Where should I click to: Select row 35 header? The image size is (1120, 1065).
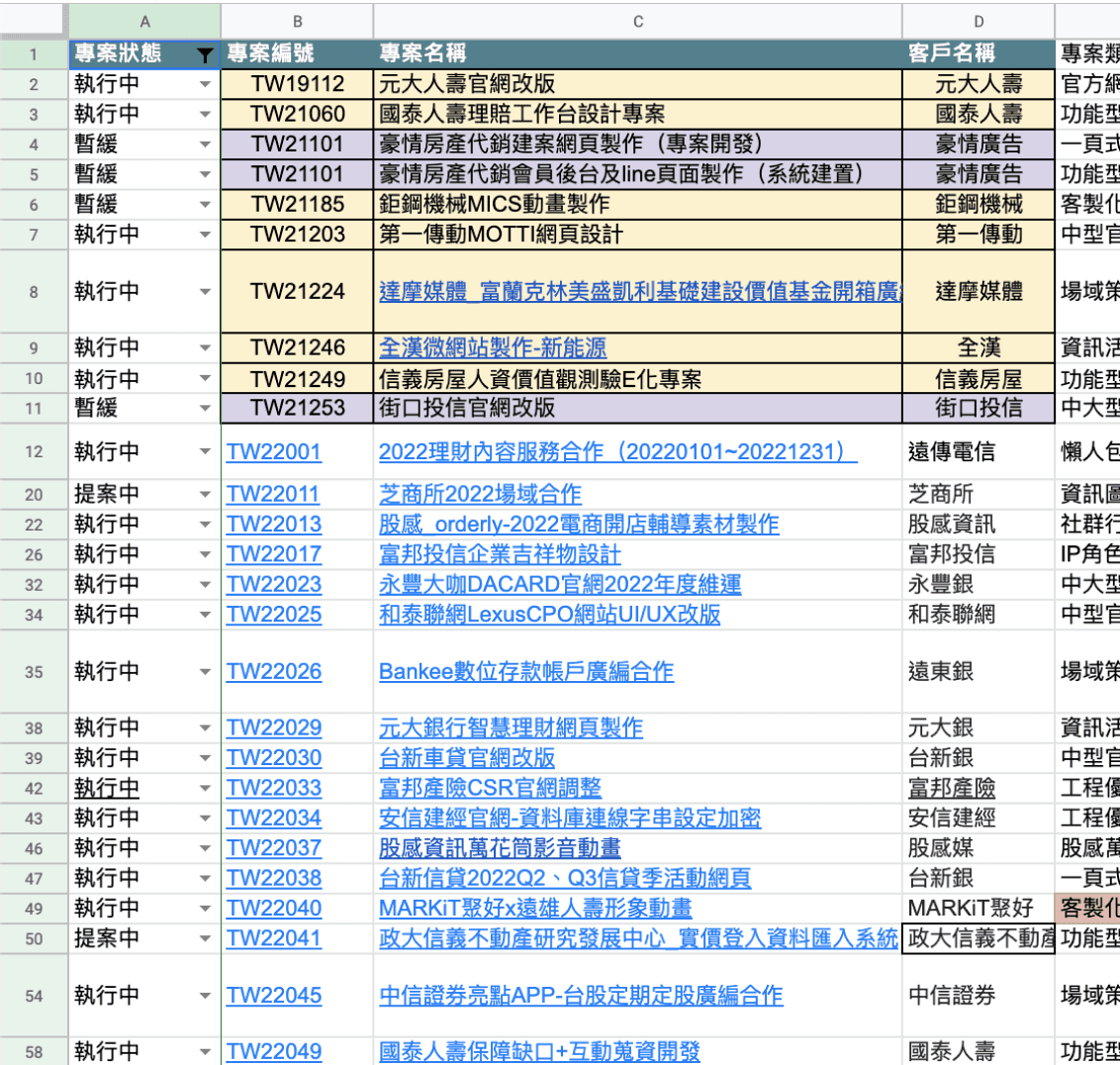pyautogui.click(x=34, y=672)
